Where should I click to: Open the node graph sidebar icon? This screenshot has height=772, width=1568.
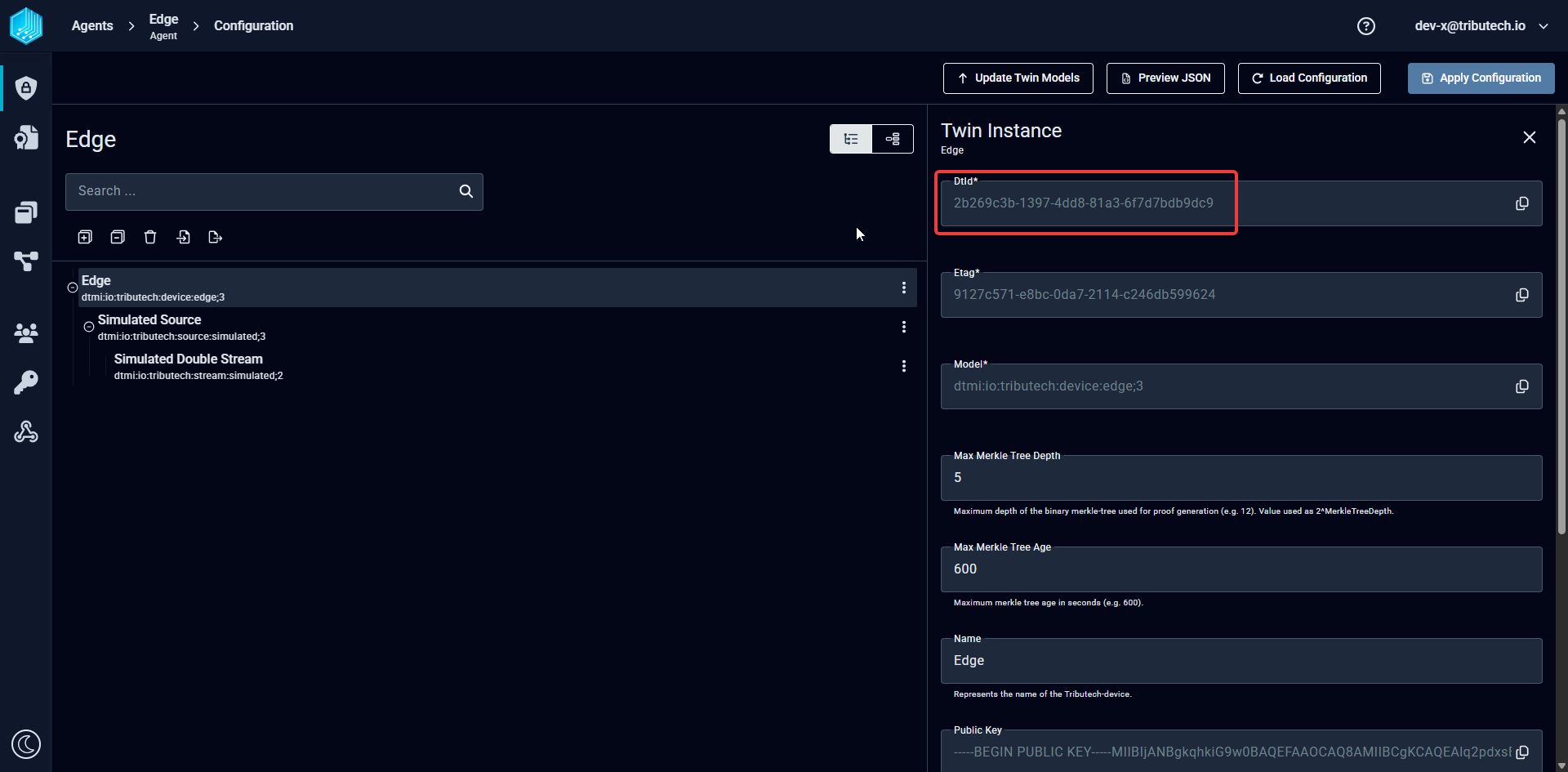26,261
